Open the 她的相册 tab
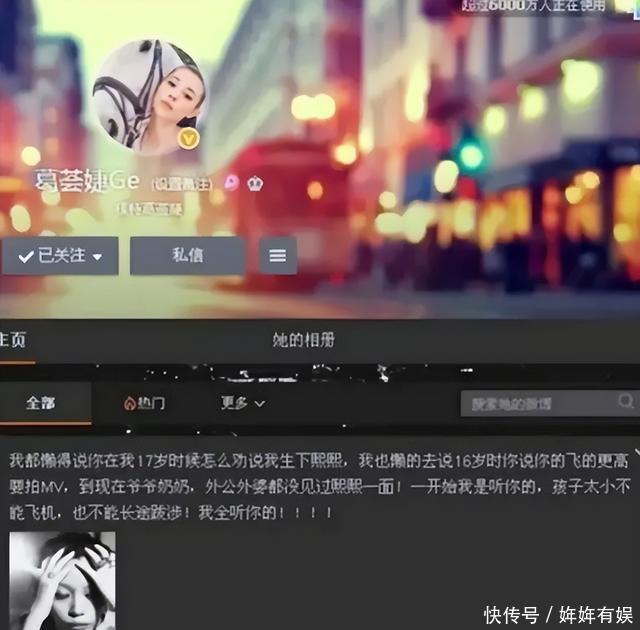The width and height of the screenshot is (640, 630). pos(303,340)
